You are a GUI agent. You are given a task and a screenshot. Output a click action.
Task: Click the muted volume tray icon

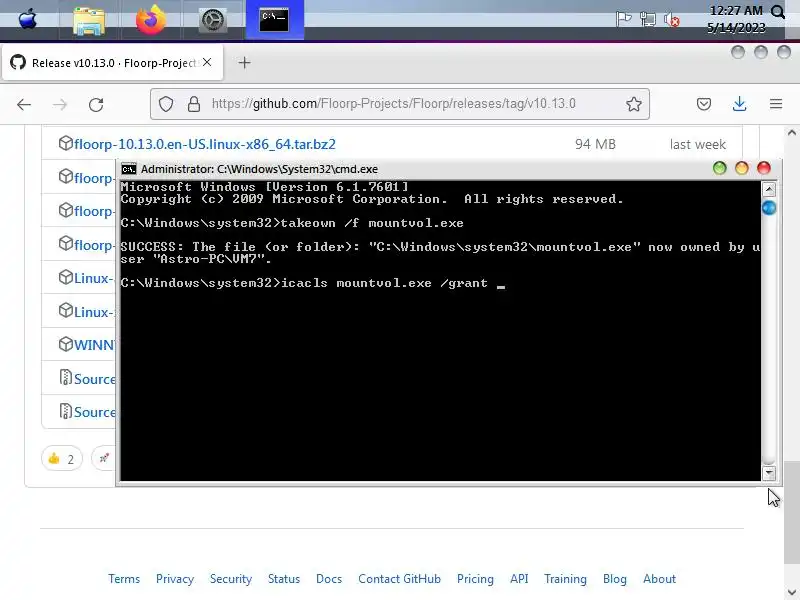[671, 20]
